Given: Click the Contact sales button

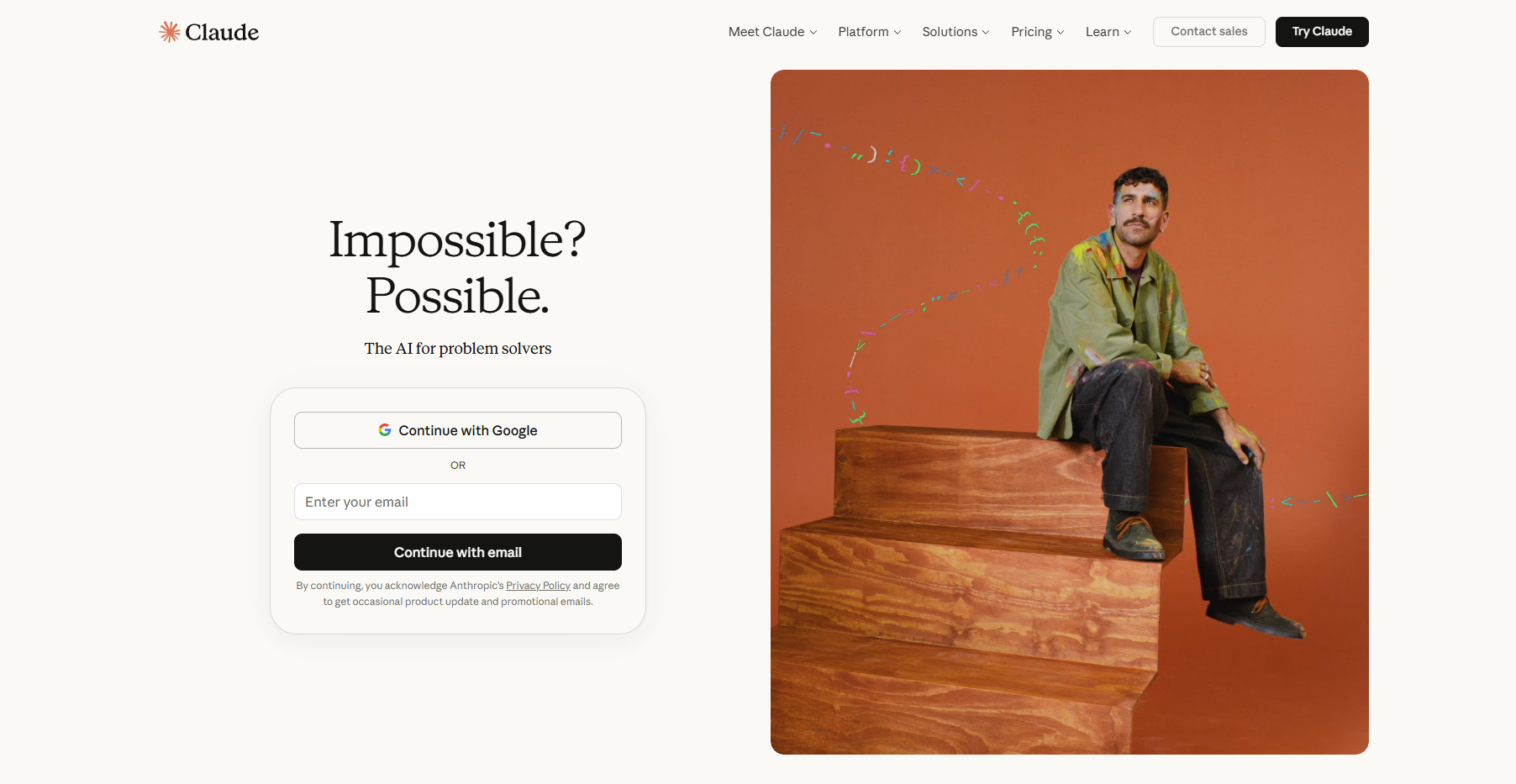Looking at the screenshot, I should coord(1209,32).
